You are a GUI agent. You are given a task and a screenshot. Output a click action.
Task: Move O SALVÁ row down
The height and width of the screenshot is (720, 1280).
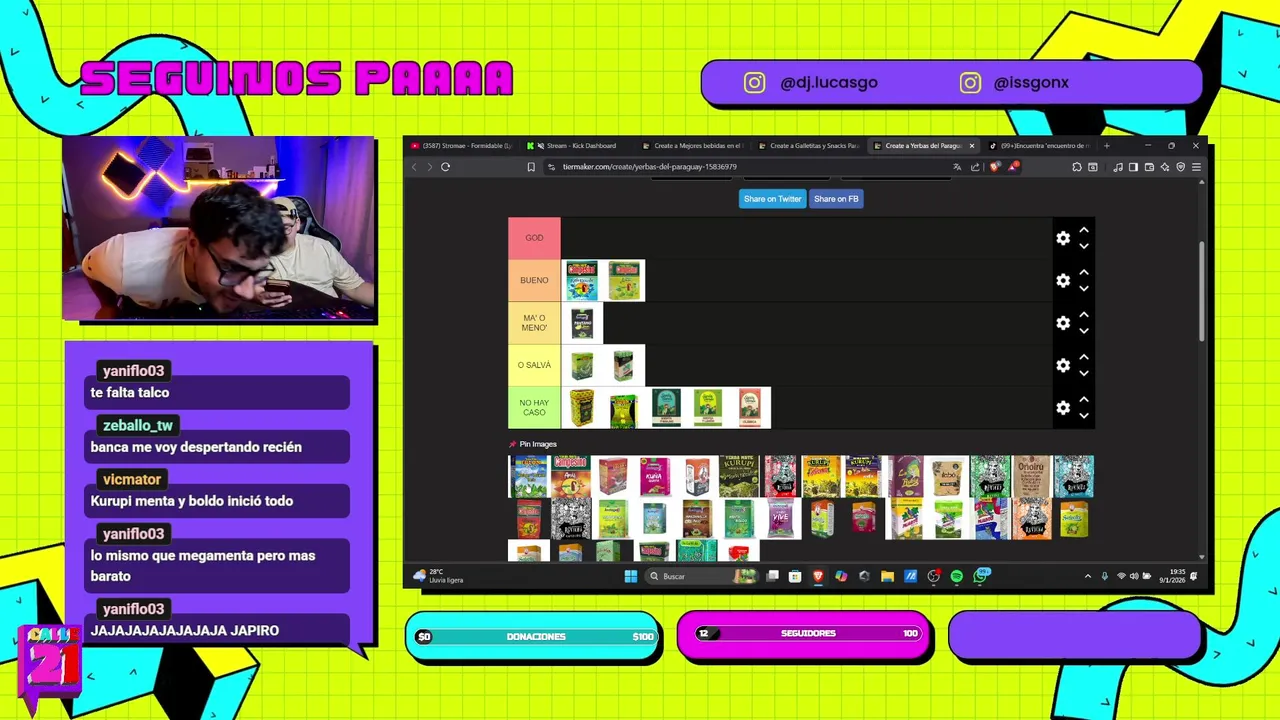pos(1084,373)
